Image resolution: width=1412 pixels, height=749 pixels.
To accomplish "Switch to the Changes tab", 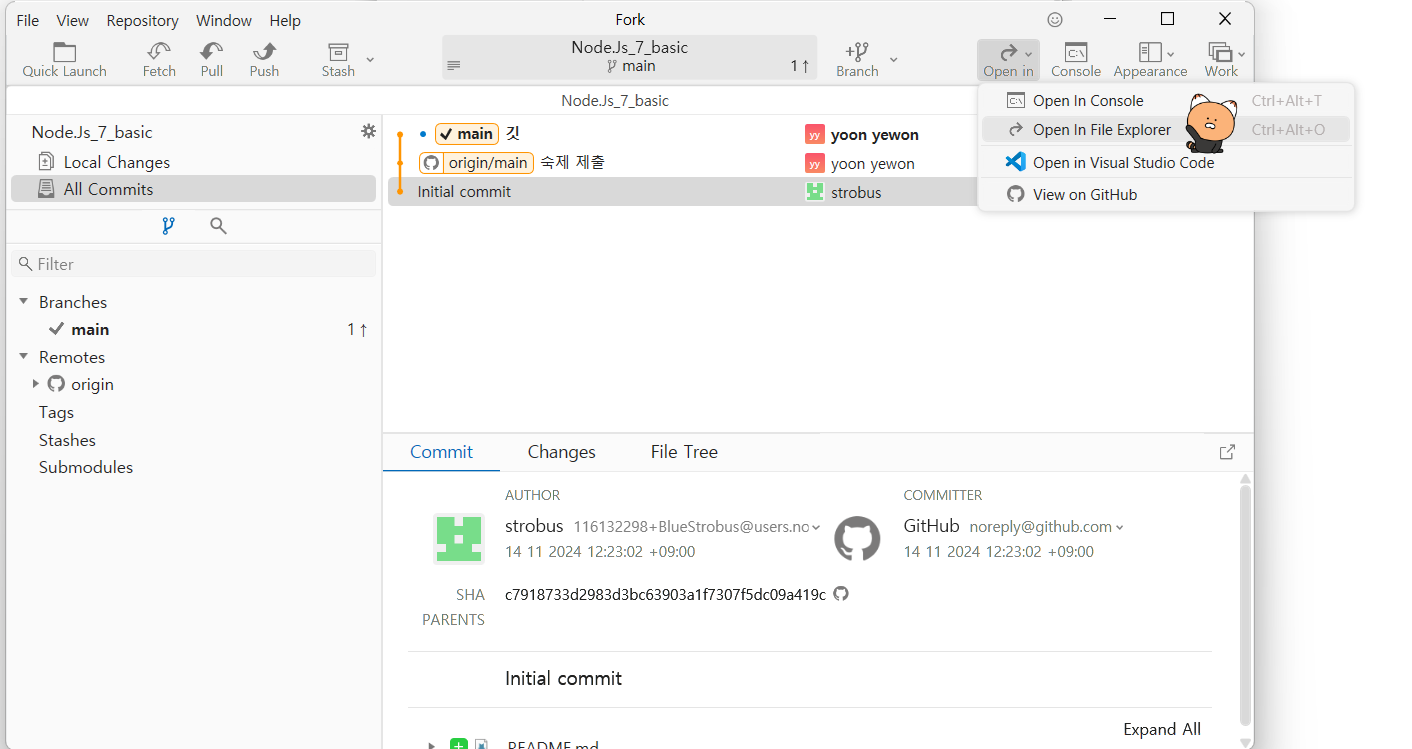I will (x=561, y=452).
